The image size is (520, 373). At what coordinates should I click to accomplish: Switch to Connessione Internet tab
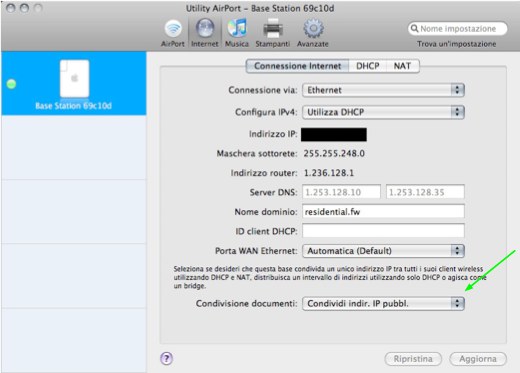(x=297, y=66)
